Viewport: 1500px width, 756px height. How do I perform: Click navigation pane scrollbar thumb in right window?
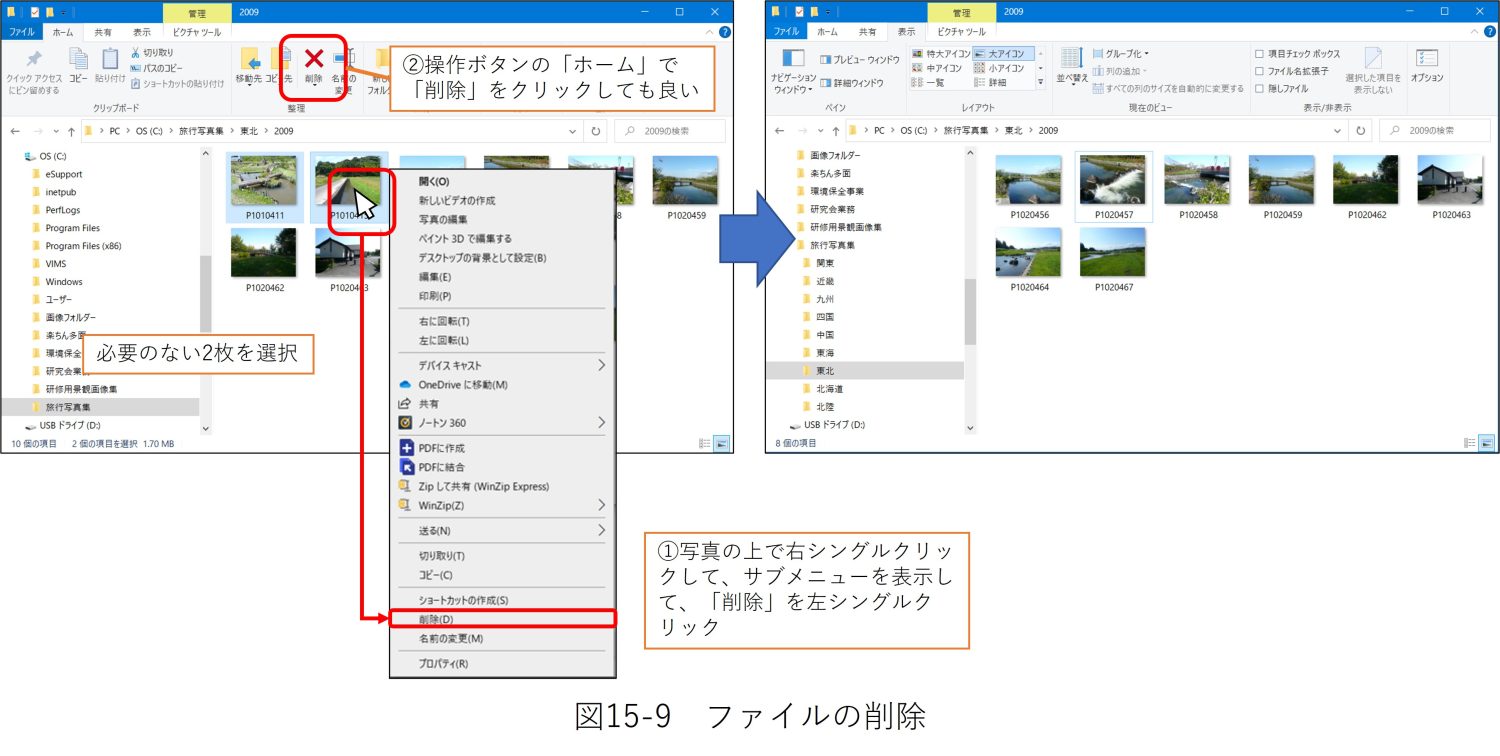point(969,312)
